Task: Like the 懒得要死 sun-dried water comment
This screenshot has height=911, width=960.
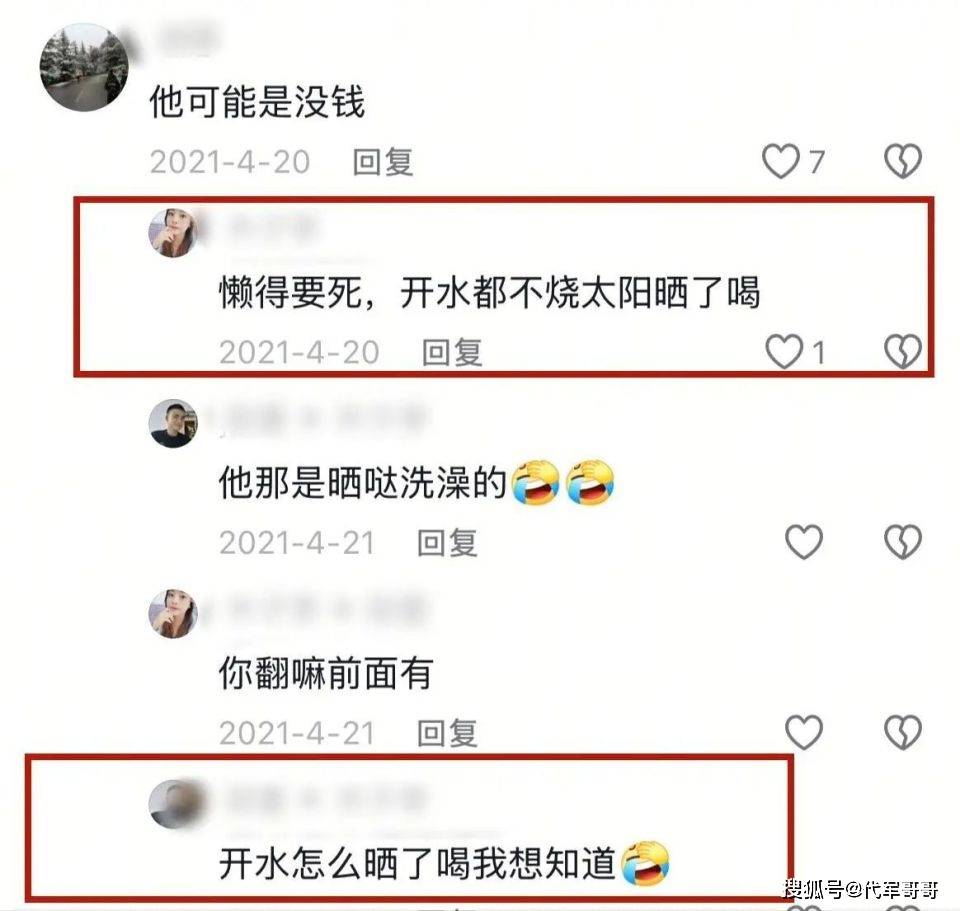Action: tap(784, 351)
